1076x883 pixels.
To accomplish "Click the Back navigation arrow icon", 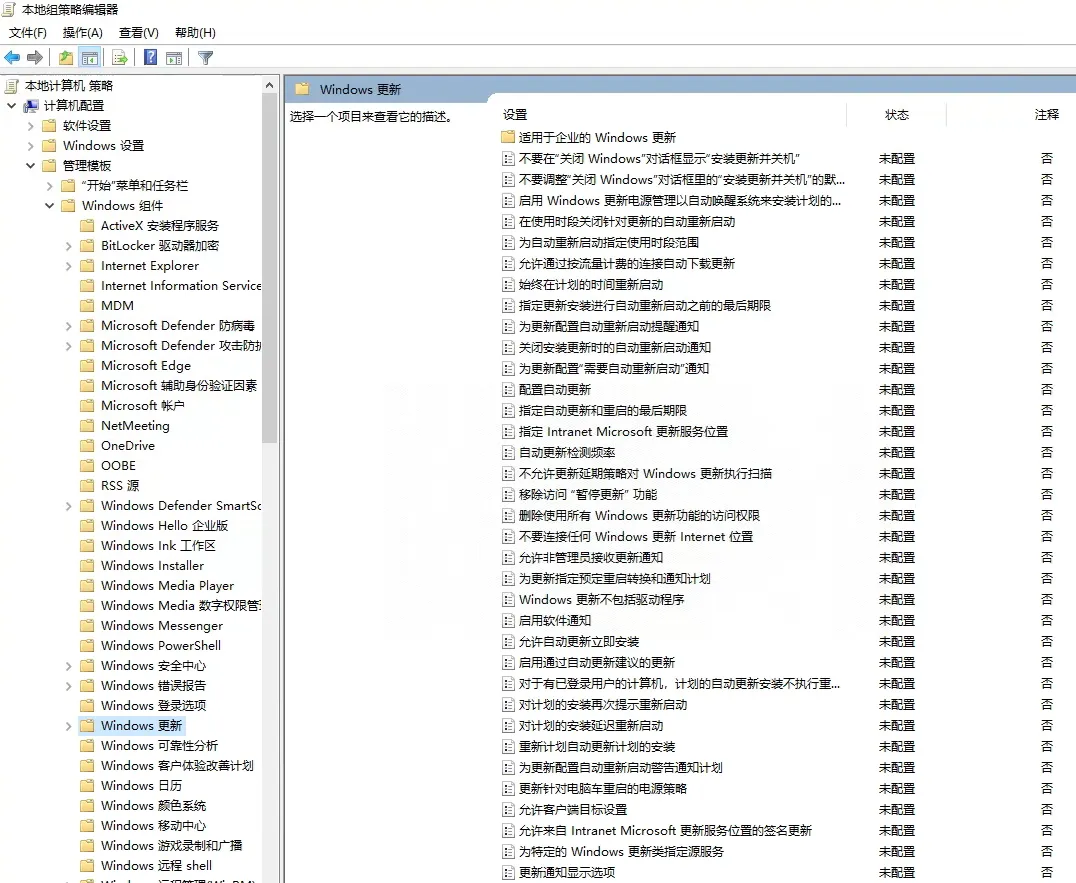I will click(12, 57).
